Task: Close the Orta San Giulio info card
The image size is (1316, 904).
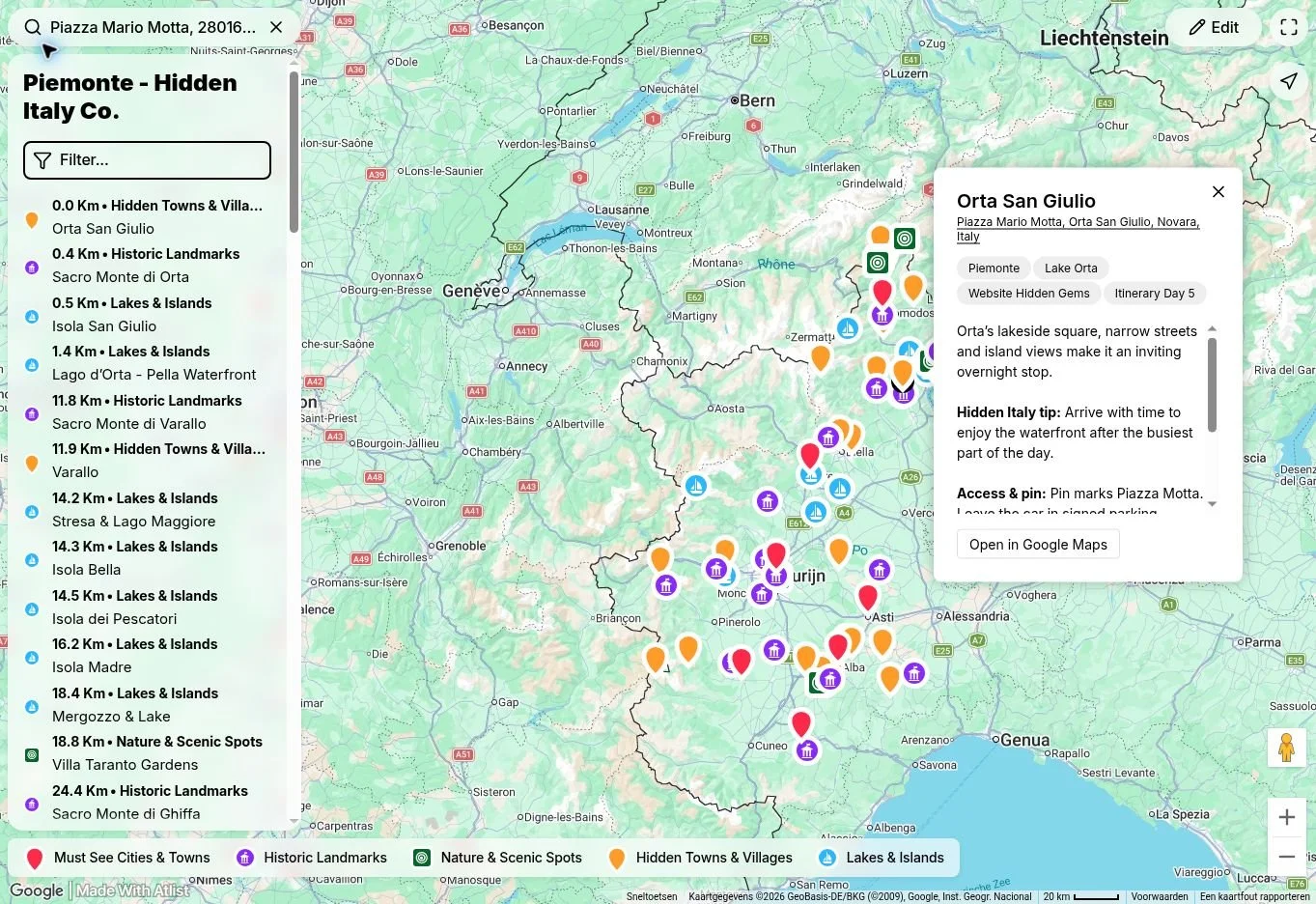Action: [x=1218, y=192]
